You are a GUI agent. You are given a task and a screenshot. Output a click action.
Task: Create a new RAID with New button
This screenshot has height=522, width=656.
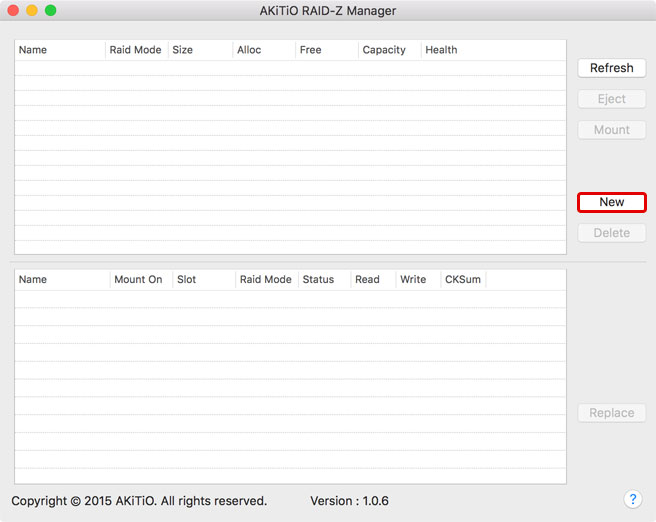(611, 202)
